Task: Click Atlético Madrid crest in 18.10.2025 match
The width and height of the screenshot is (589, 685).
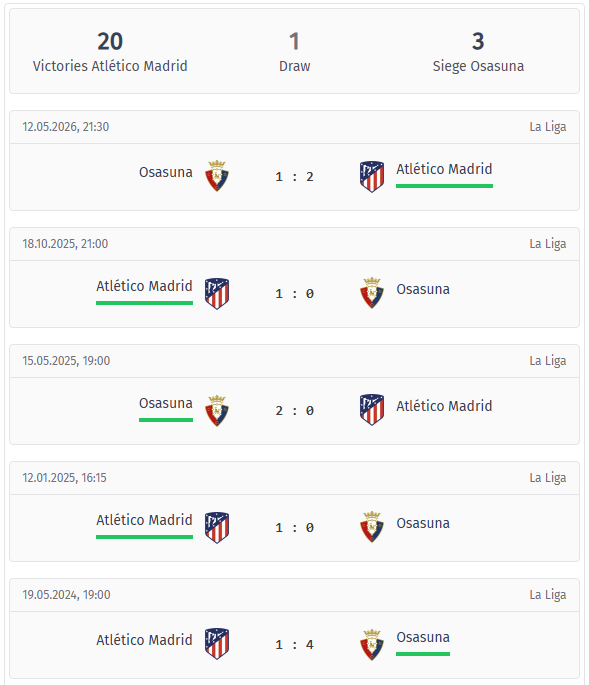Action: point(217,293)
